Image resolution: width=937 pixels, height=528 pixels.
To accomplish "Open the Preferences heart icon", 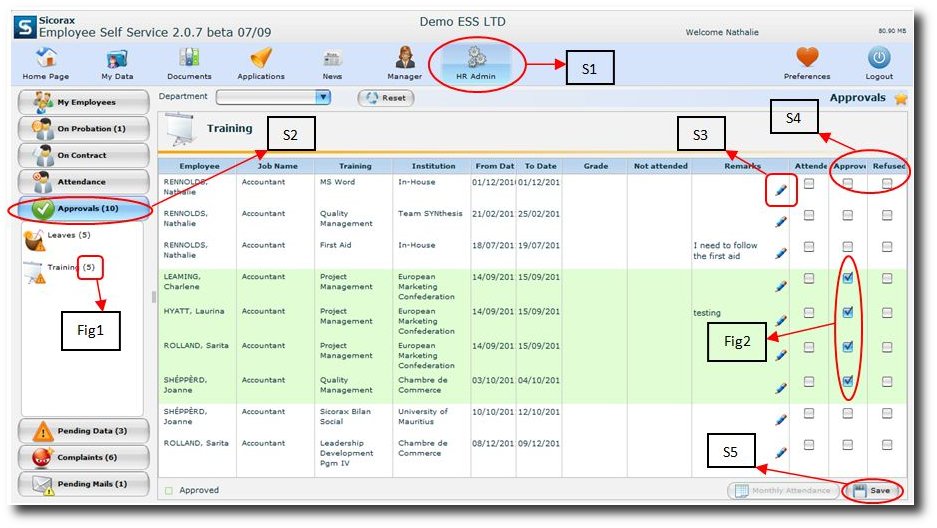I will 807,60.
